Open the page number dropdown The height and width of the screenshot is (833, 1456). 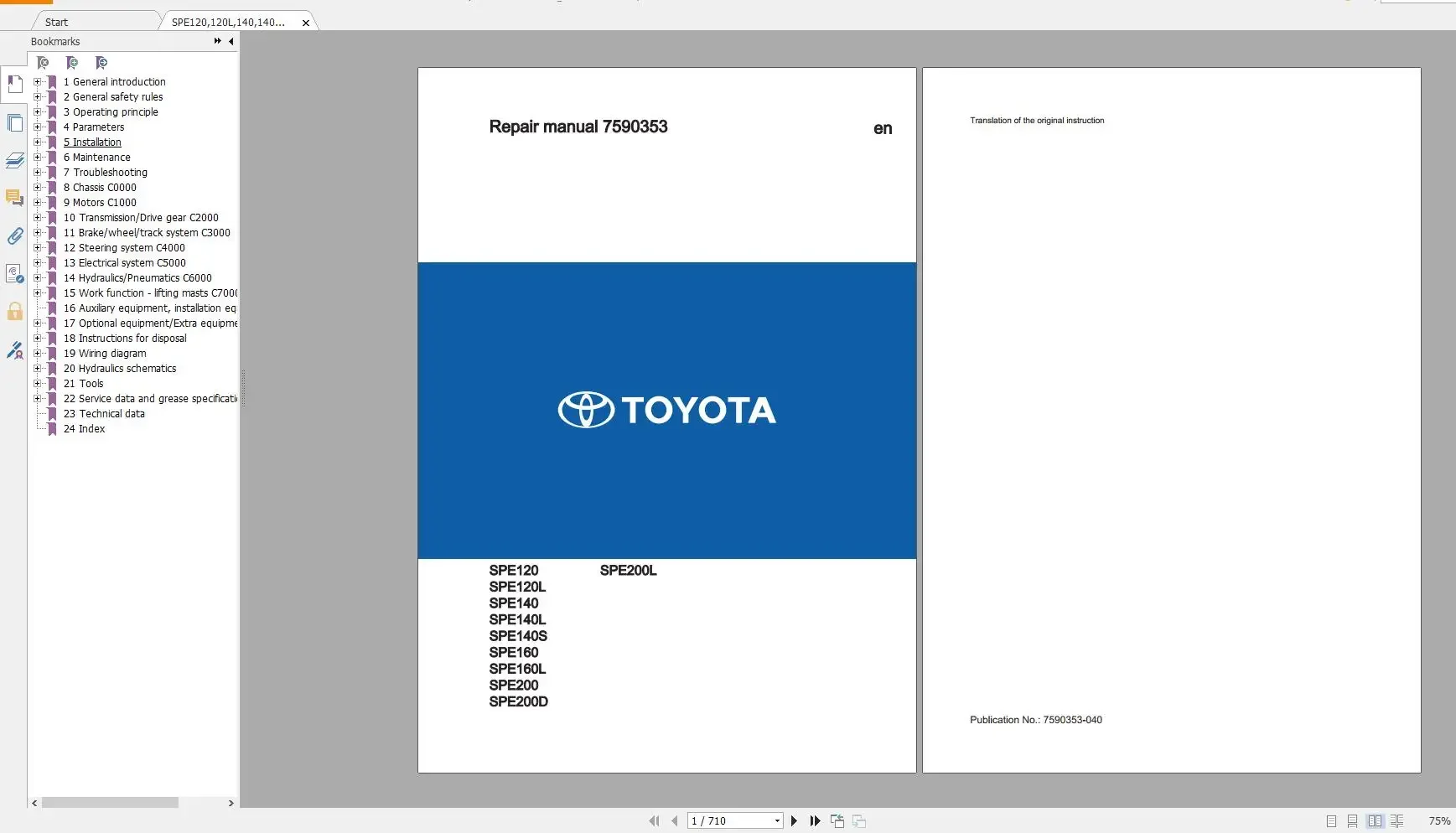point(777,821)
